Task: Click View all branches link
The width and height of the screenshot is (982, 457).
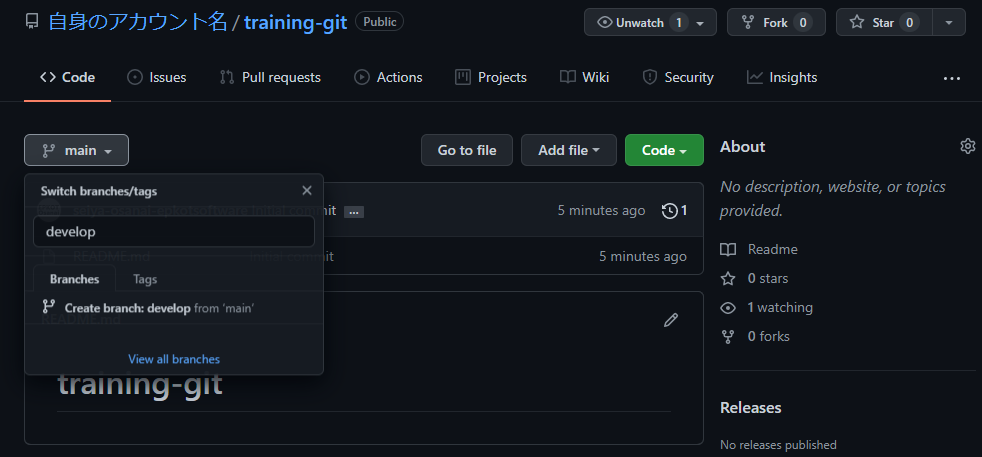Action: pos(174,359)
